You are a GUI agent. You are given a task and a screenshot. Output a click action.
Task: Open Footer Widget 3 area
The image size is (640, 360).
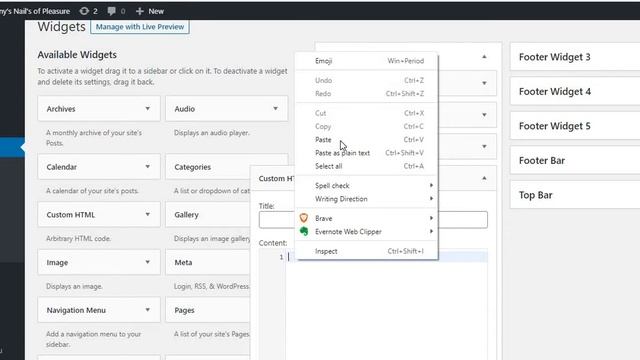point(575,57)
